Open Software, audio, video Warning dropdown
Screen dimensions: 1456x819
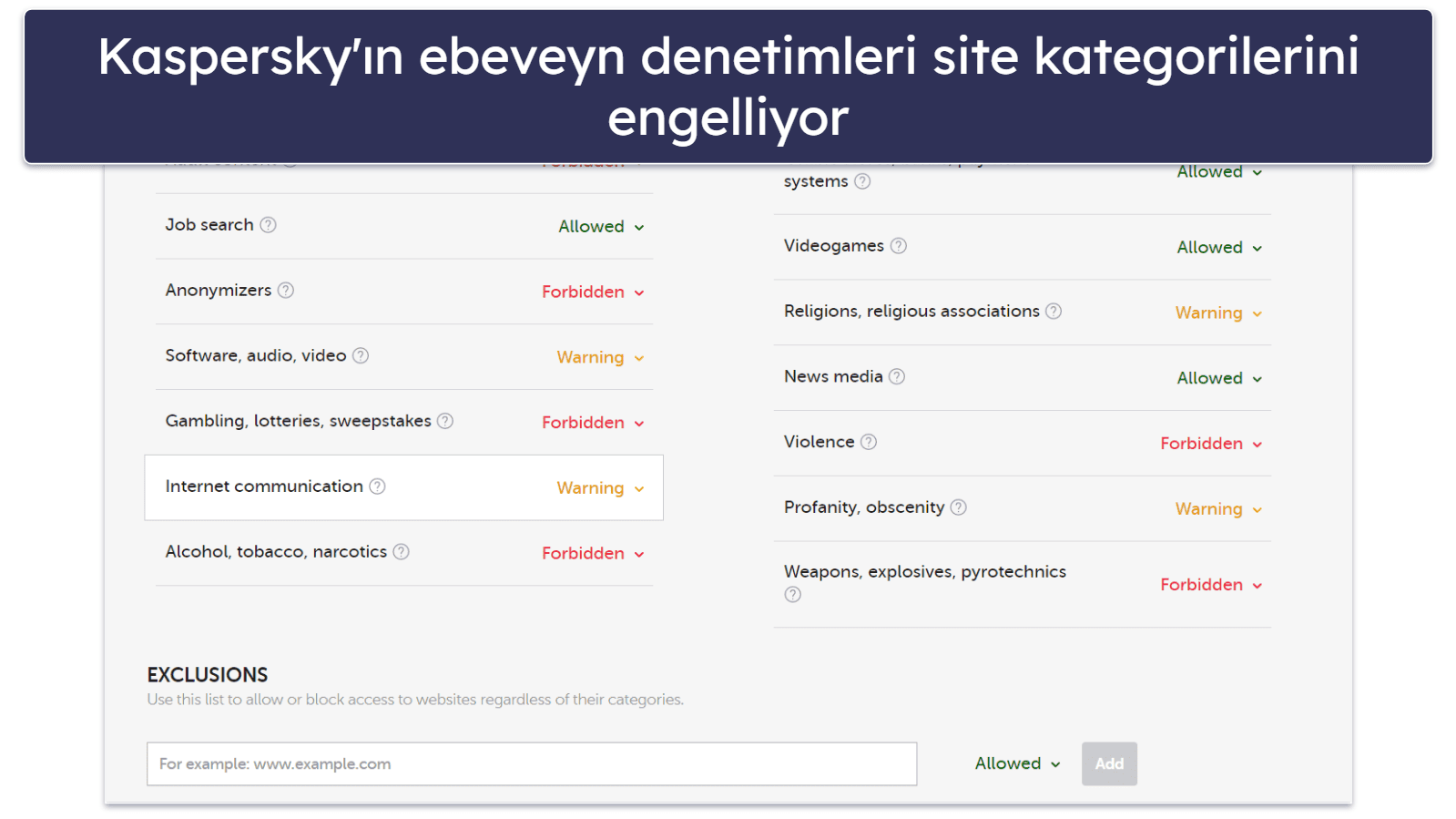[x=600, y=358]
